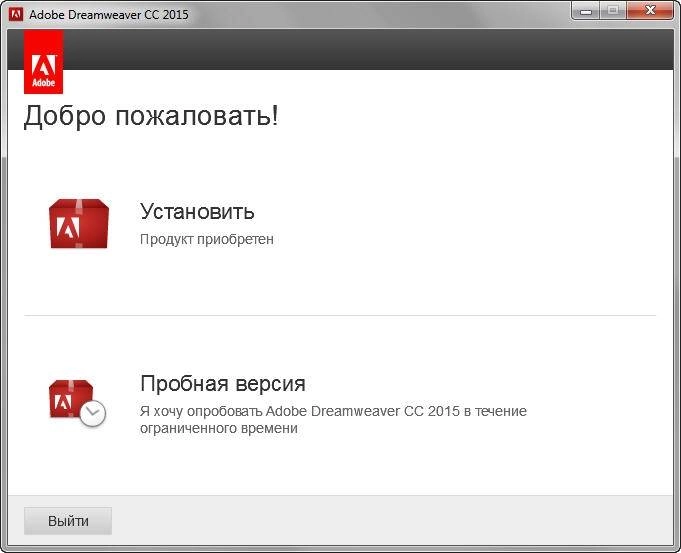Click the small Adobe icon in the title bar
The width and height of the screenshot is (681, 553).
click(16, 14)
